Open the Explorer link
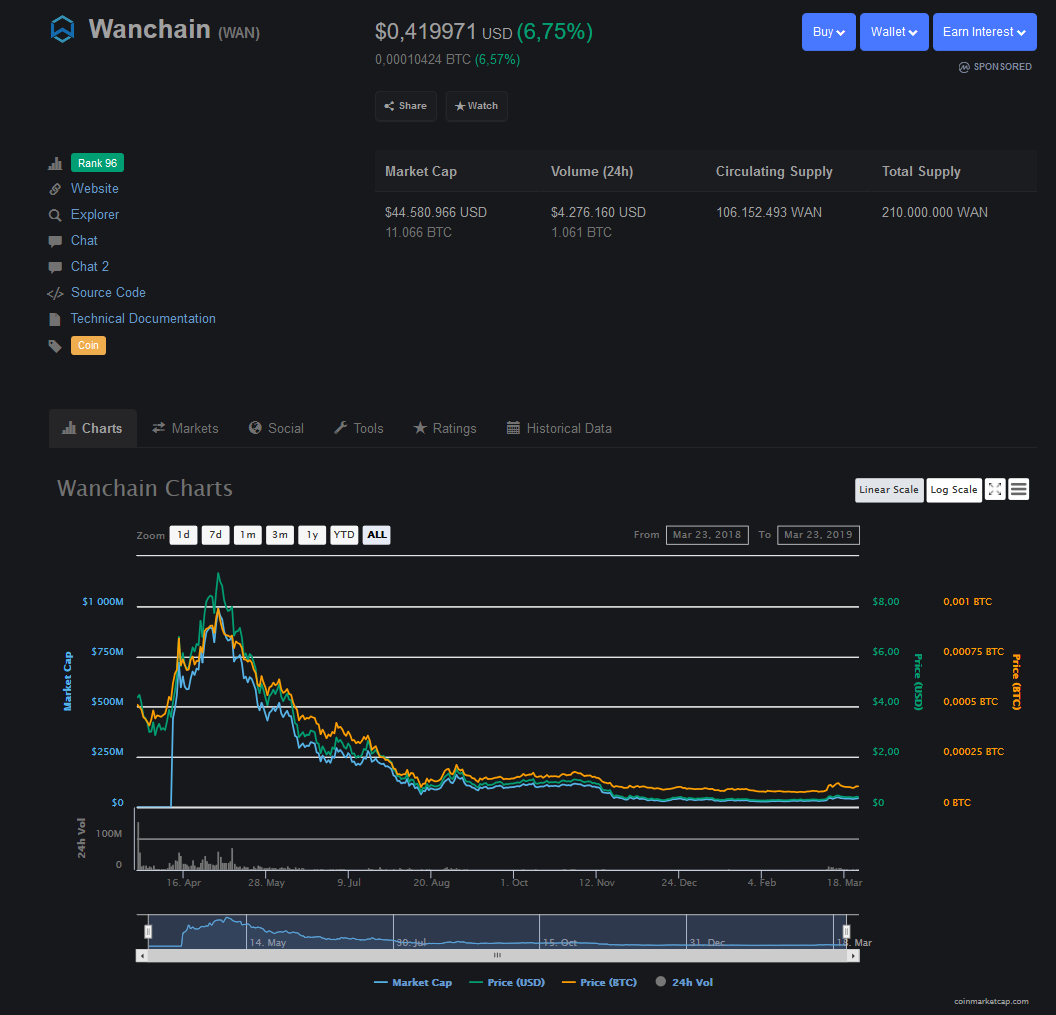 pos(95,215)
